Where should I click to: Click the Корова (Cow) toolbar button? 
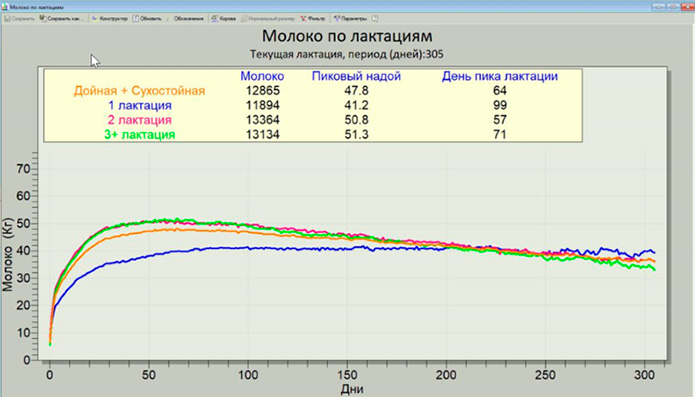click(x=223, y=19)
